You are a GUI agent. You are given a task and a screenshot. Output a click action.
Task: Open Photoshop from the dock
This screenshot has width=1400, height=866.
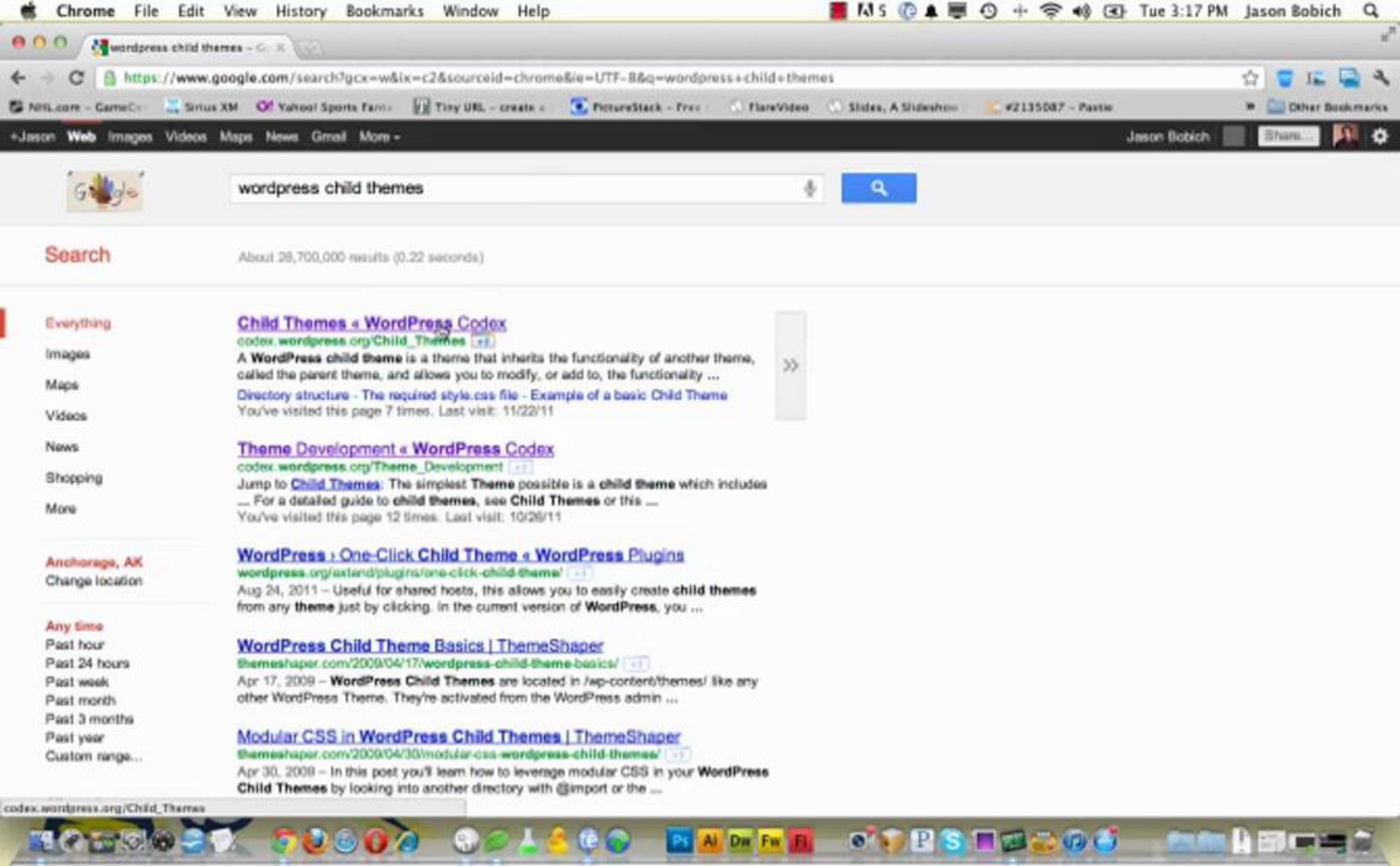pos(680,841)
